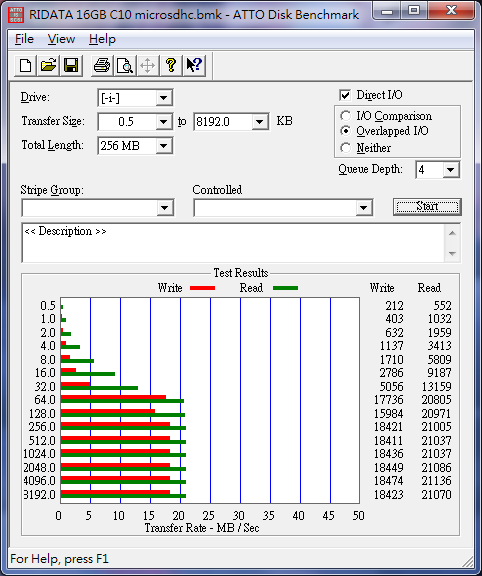The image size is (482, 576).
Task: Toggle the Direct I/O checkbox
Action: [x=345, y=95]
